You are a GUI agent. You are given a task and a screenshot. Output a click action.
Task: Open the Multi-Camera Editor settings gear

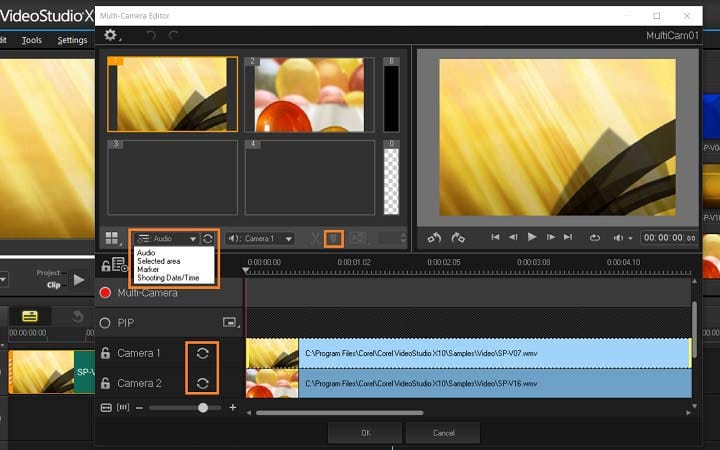[x=111, y=35]
